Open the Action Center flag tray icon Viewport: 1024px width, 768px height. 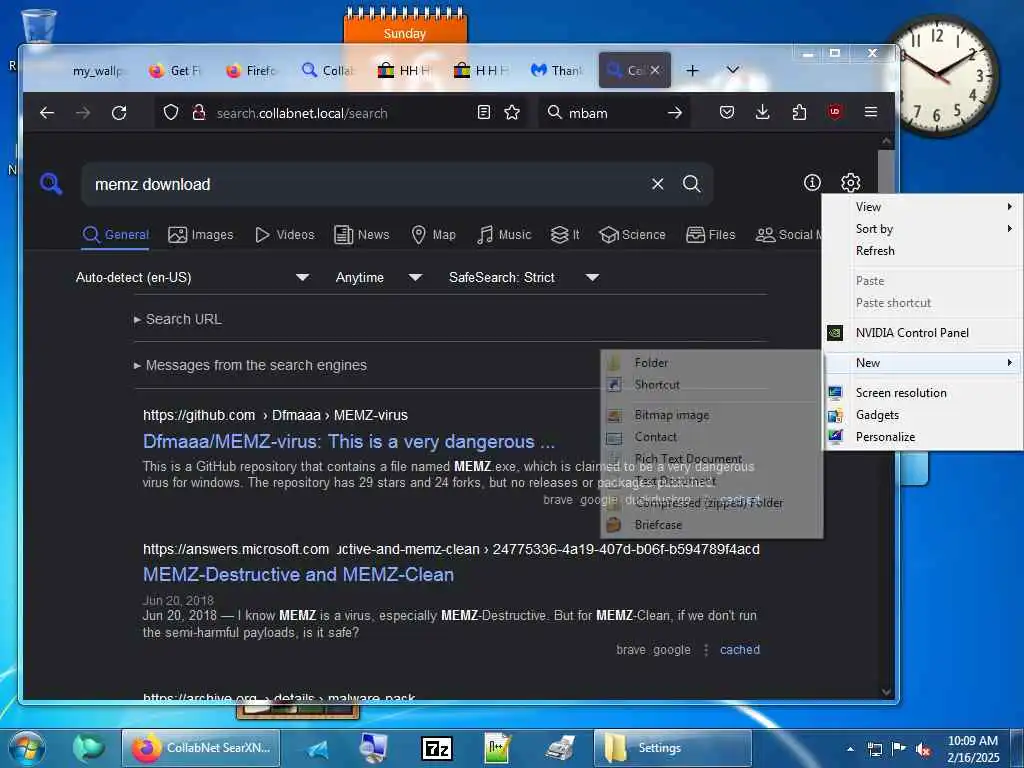[x=899, y=749]
